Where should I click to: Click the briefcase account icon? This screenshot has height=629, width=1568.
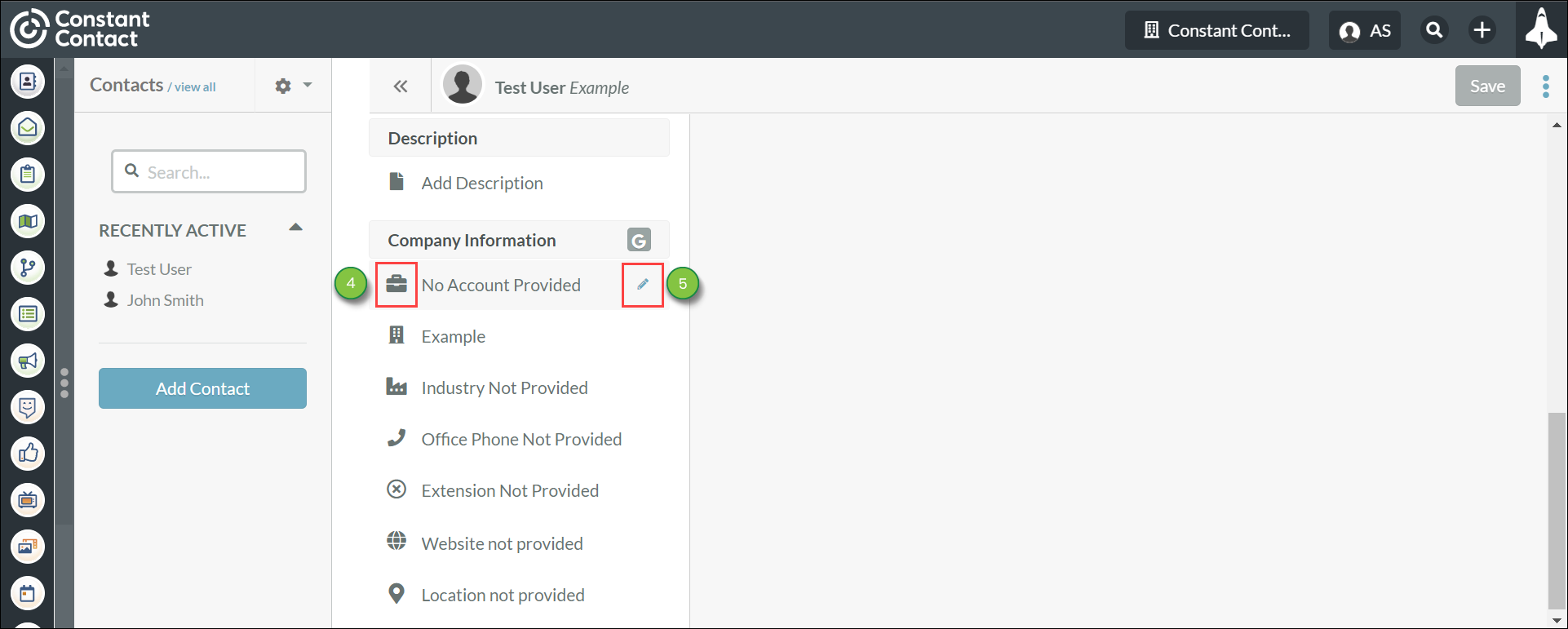click(396, 284)
